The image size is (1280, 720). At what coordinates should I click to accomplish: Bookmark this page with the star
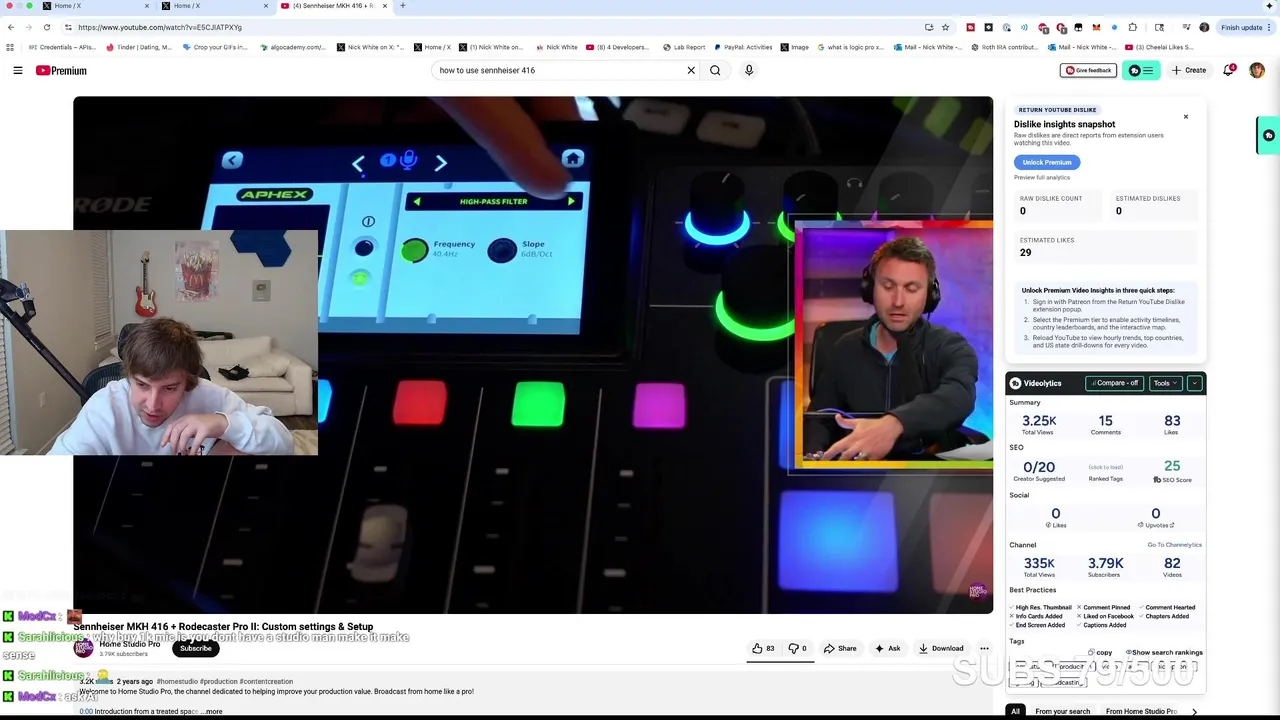945,27
